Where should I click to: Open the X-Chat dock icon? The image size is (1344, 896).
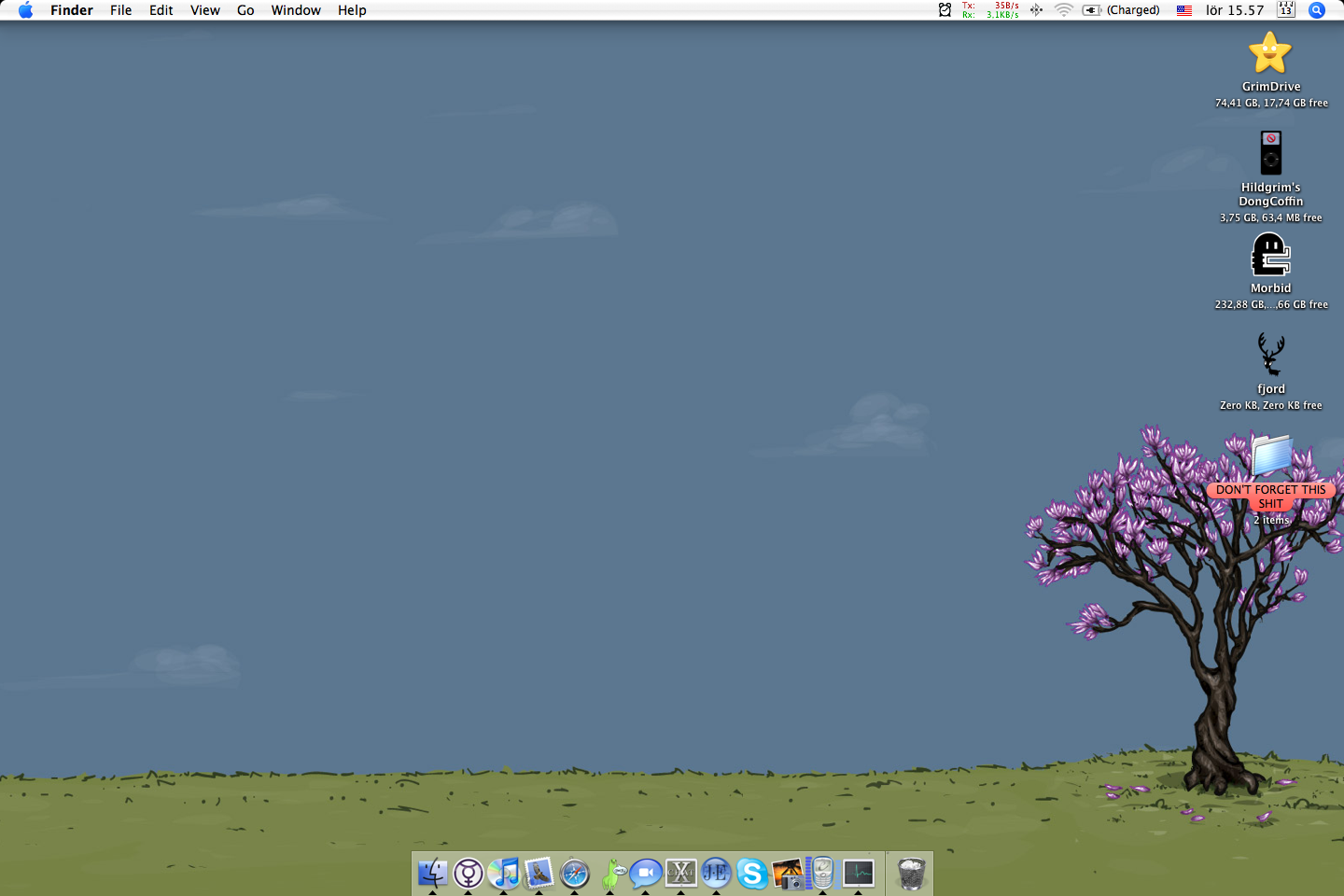[681, 873]
